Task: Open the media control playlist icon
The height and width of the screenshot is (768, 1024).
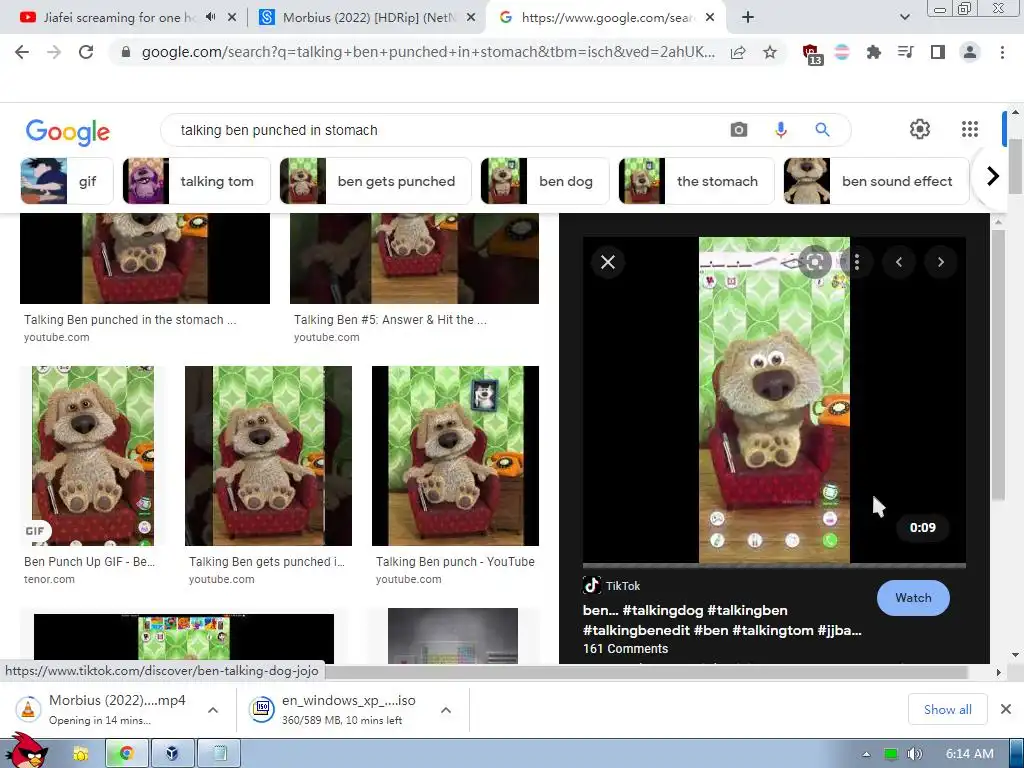Action: coord(905,52)
